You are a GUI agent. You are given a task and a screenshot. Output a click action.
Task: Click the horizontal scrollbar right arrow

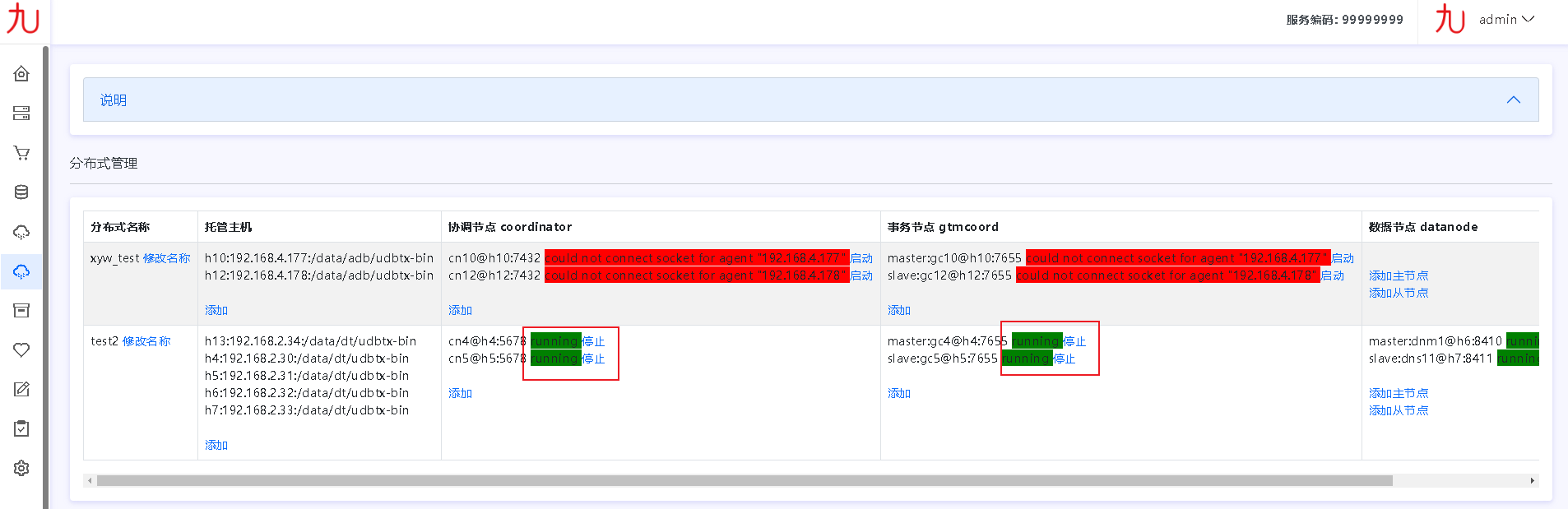(x=1532, y=480)
